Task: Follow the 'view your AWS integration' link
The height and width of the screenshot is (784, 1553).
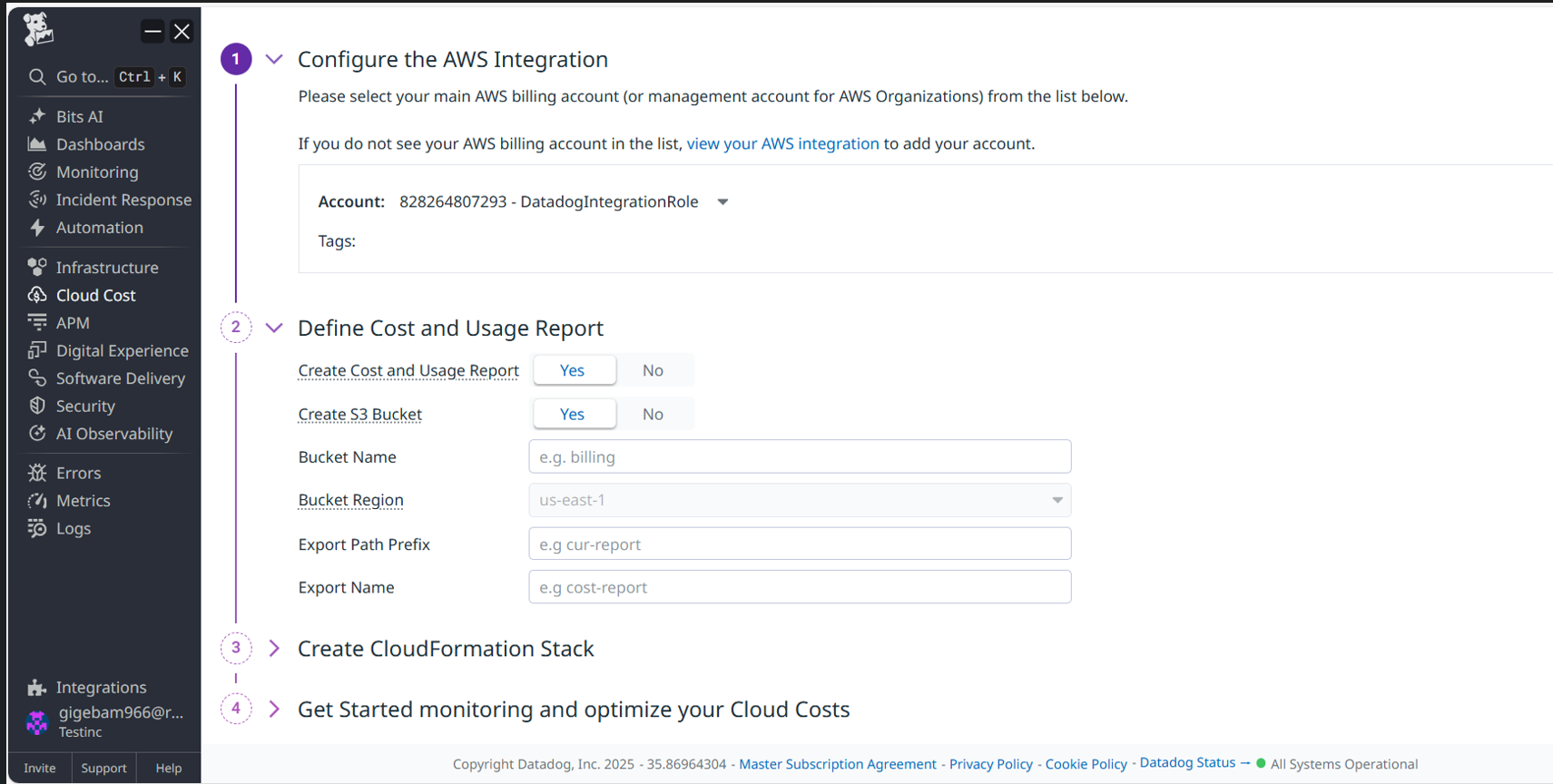Action: pyautogui.click(x=782, y=143)
